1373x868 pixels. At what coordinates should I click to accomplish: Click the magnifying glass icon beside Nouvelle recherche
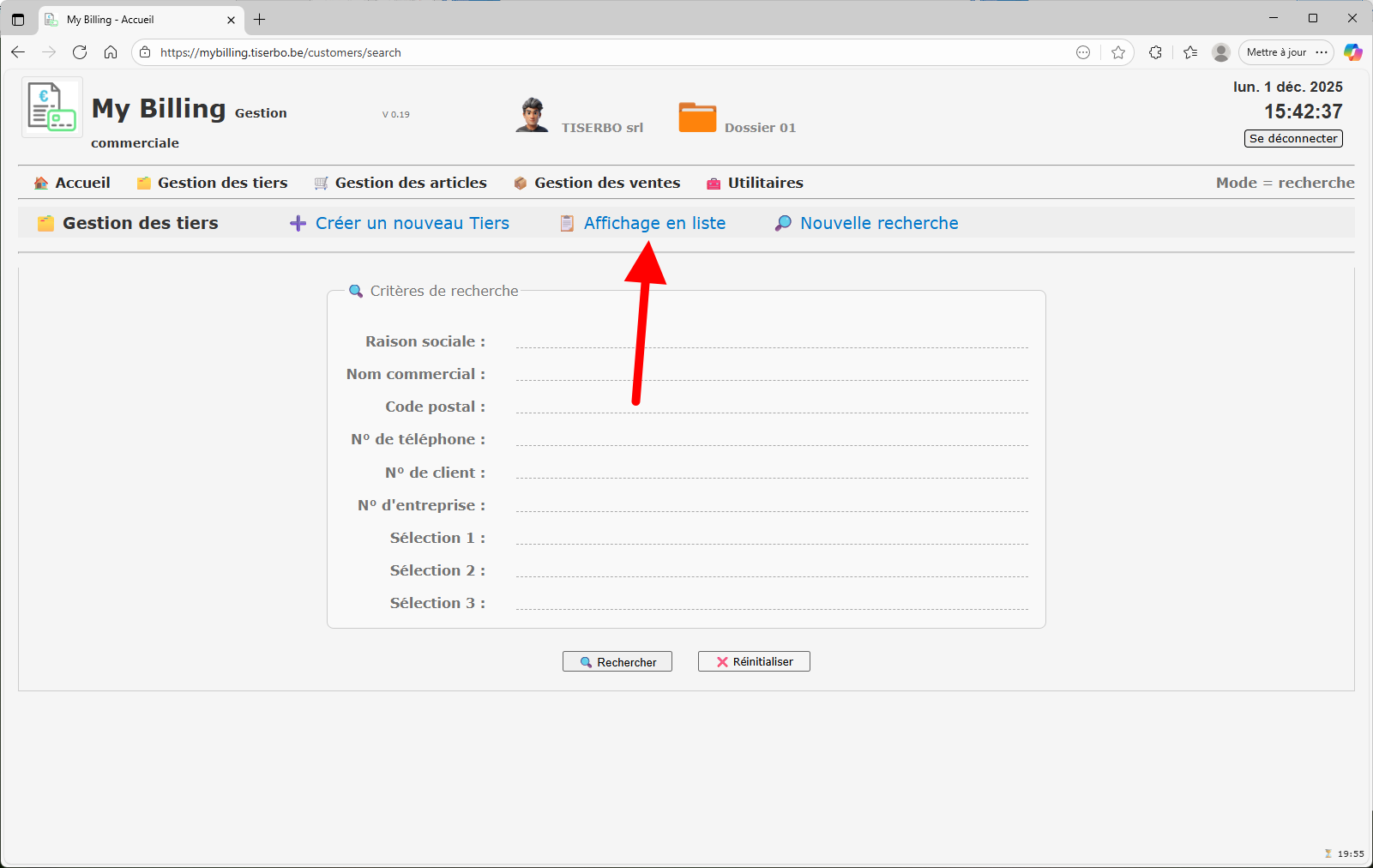(x=782, y=223)
